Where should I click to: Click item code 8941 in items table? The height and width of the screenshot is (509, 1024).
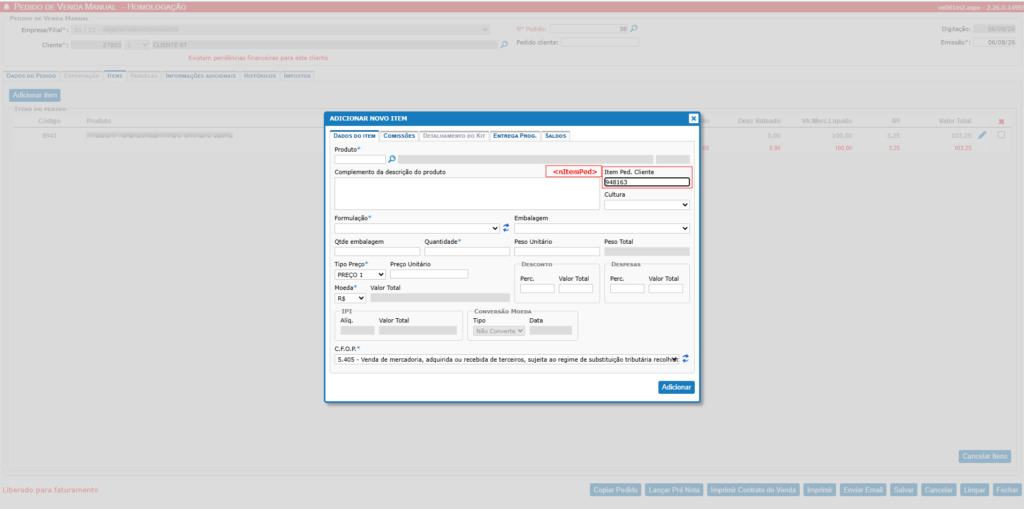click(49, 136)
